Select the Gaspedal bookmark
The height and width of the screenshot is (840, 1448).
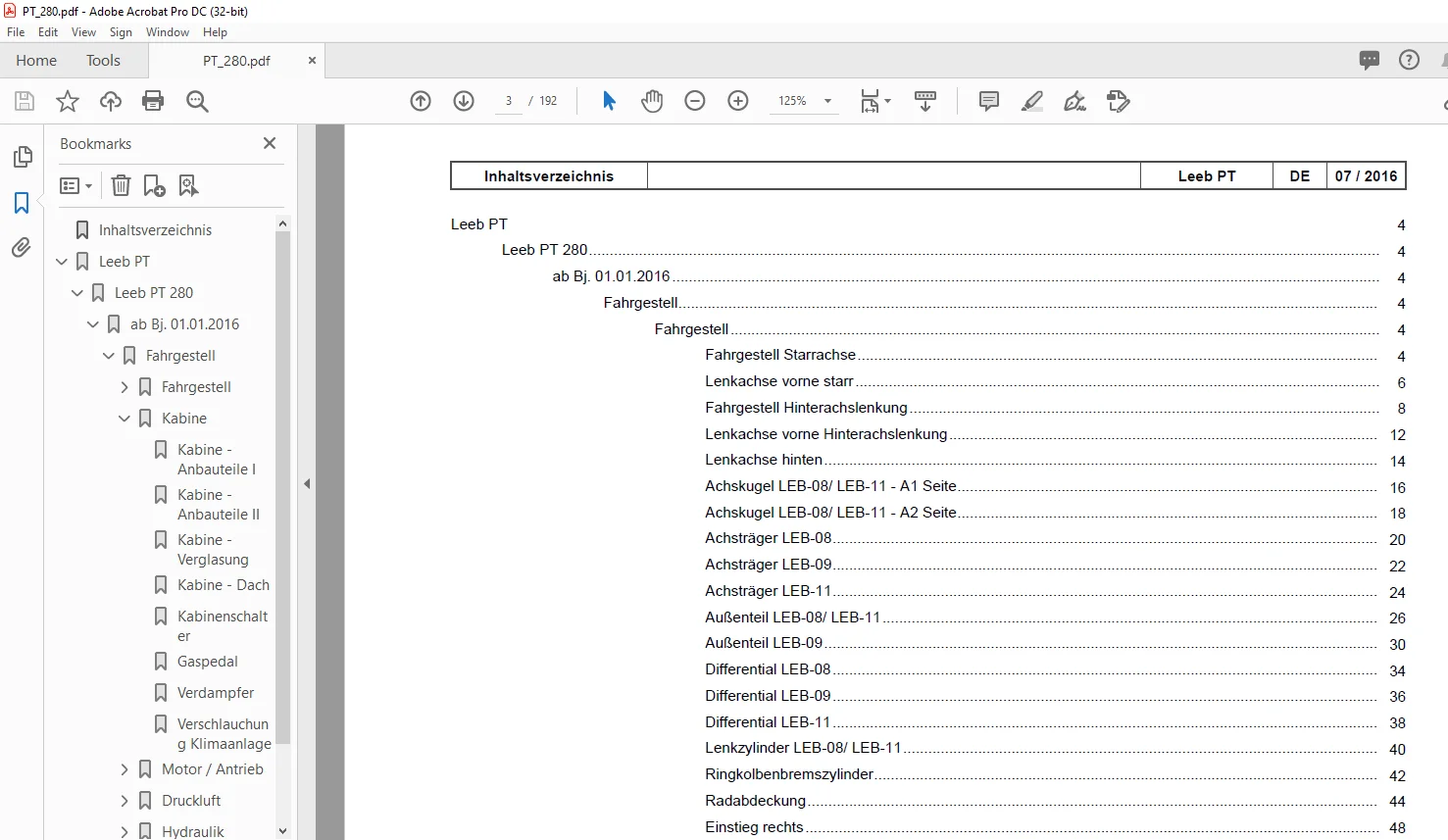(x=208, y=662)
